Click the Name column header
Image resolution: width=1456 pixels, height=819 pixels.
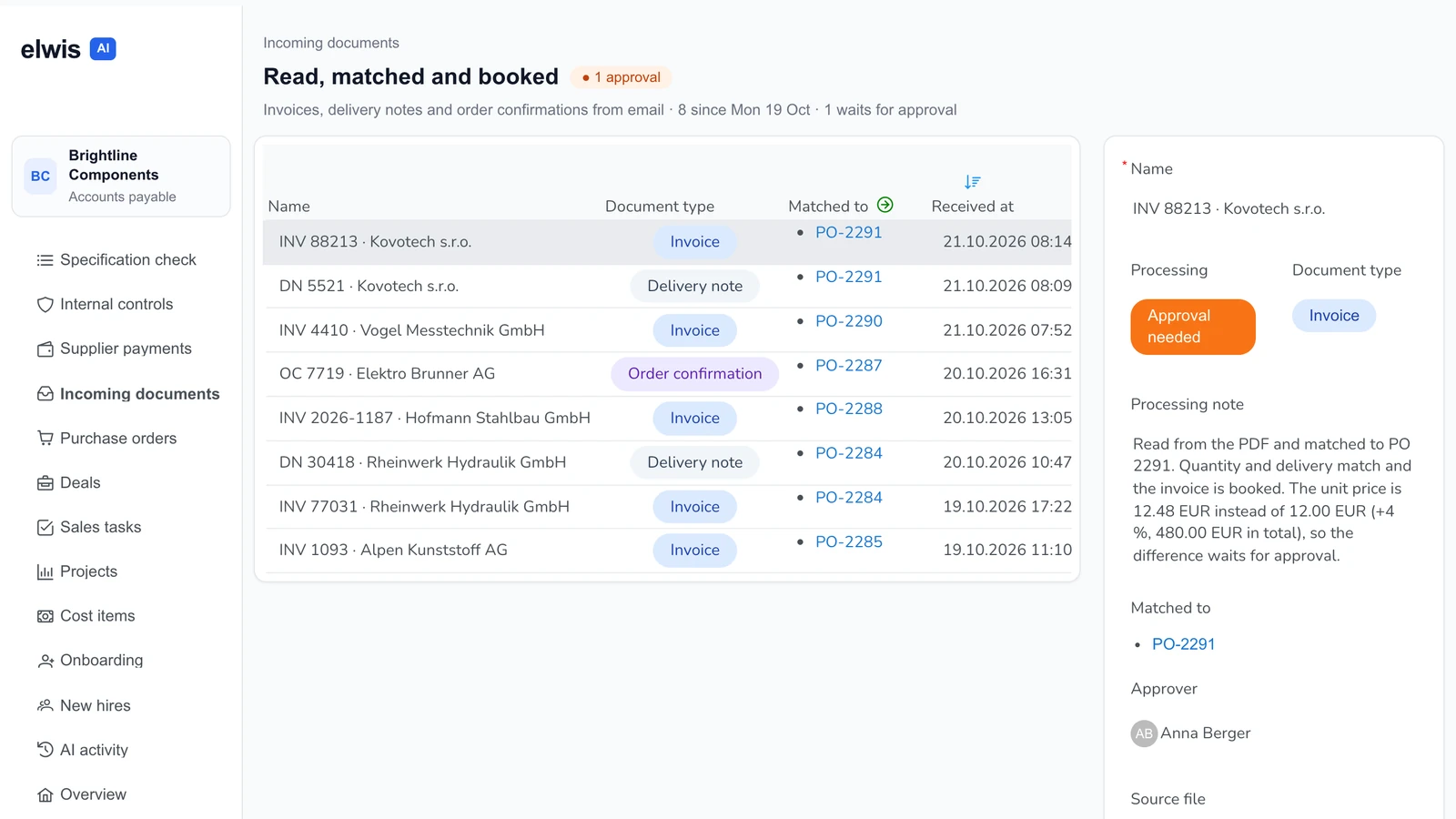(x=289, y=207)
